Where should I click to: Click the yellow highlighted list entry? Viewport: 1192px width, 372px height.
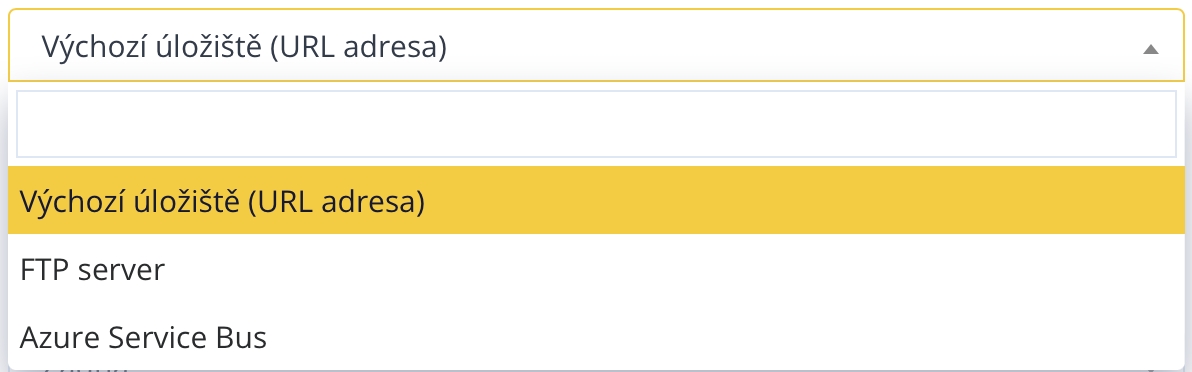596,200
